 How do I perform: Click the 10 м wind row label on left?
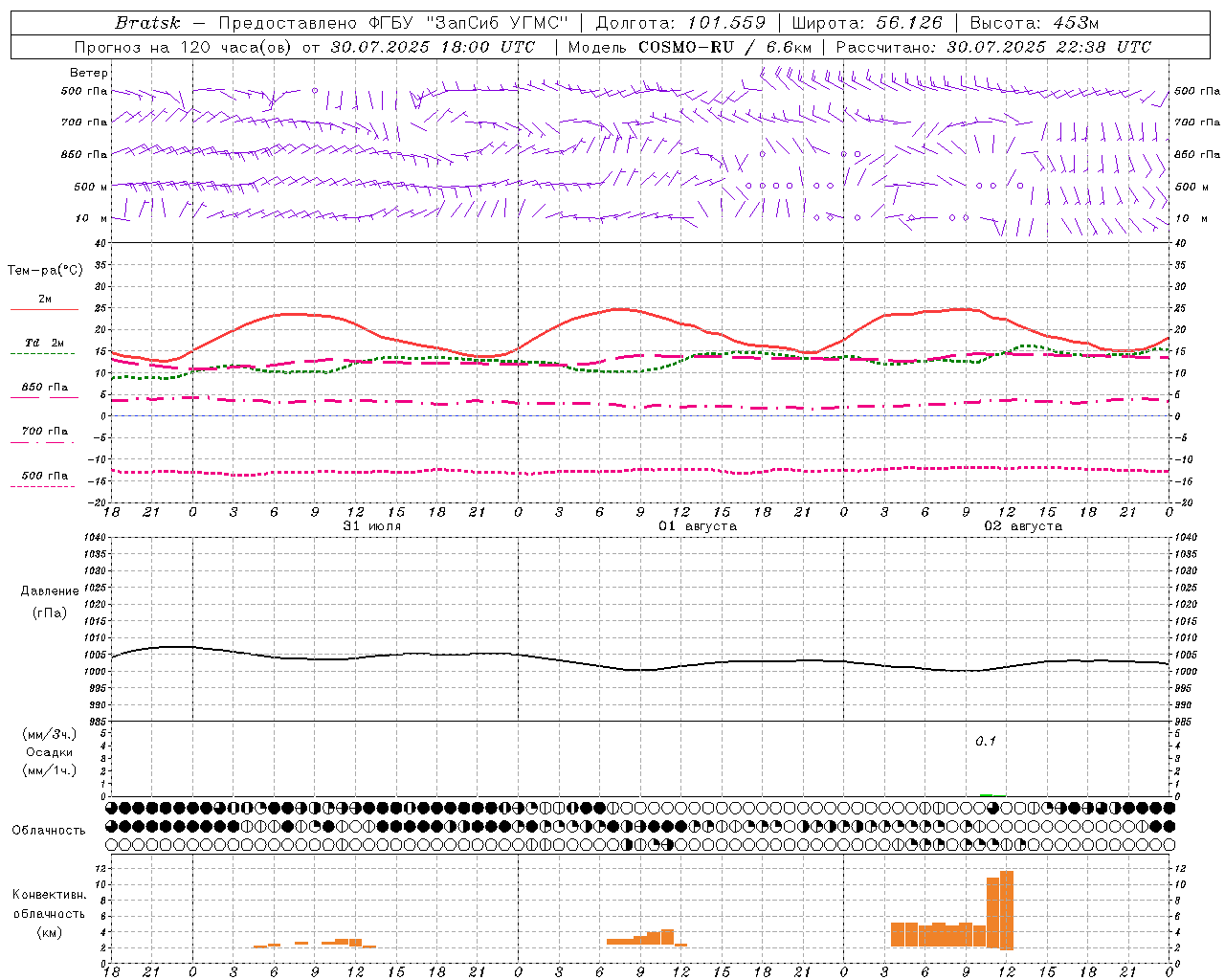[91, 218]
